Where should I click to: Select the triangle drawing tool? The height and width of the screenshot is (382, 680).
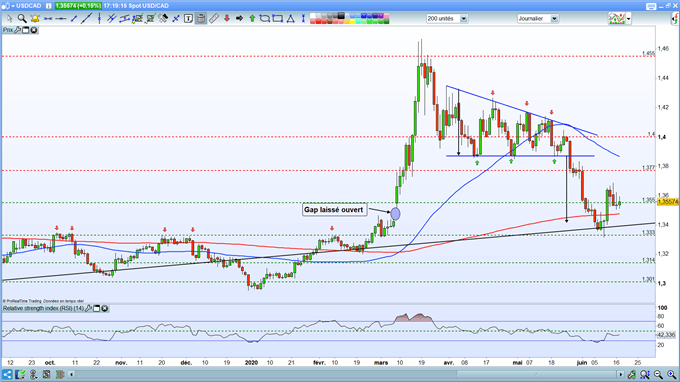point(291,18)
